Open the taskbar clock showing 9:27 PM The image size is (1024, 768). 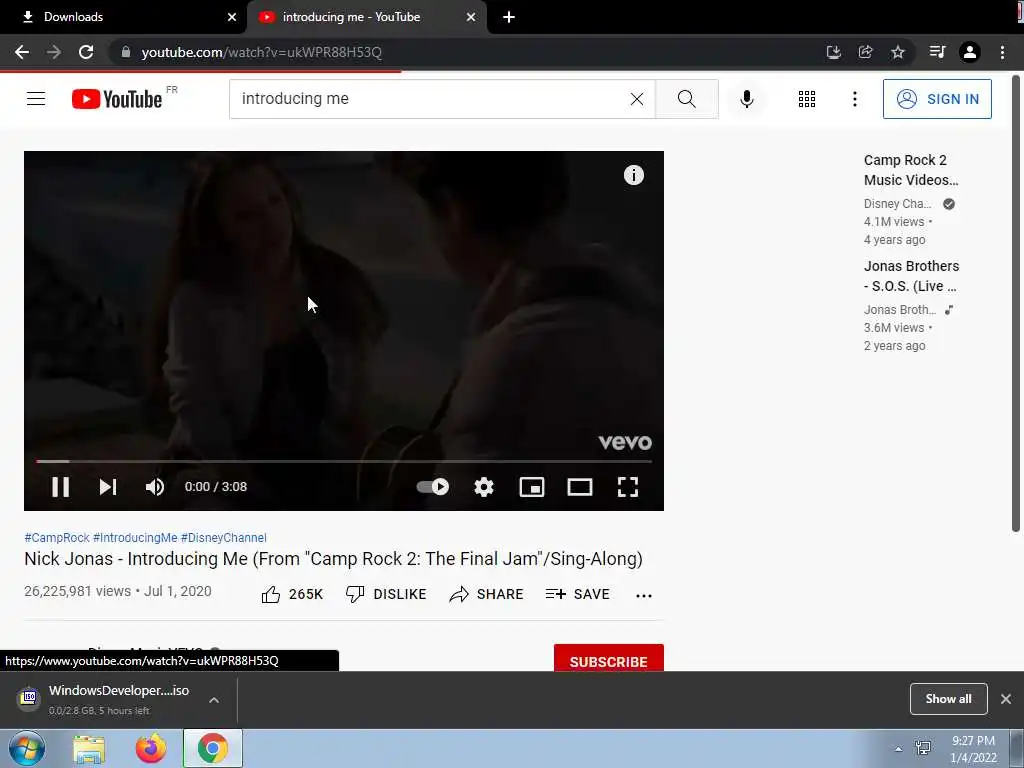point(973,749)
